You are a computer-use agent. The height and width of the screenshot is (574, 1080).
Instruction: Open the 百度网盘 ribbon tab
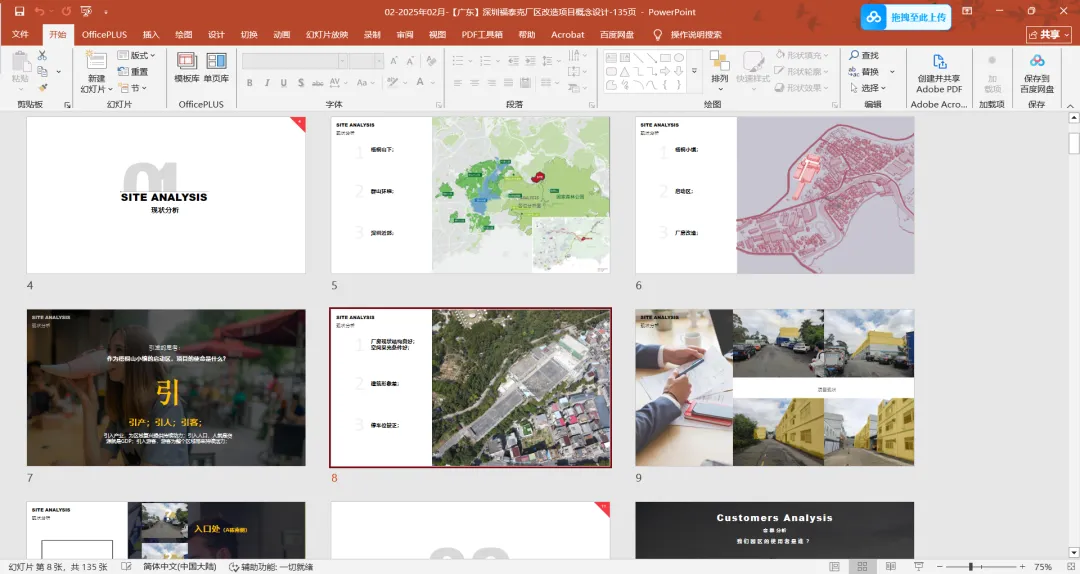(616, 34)
